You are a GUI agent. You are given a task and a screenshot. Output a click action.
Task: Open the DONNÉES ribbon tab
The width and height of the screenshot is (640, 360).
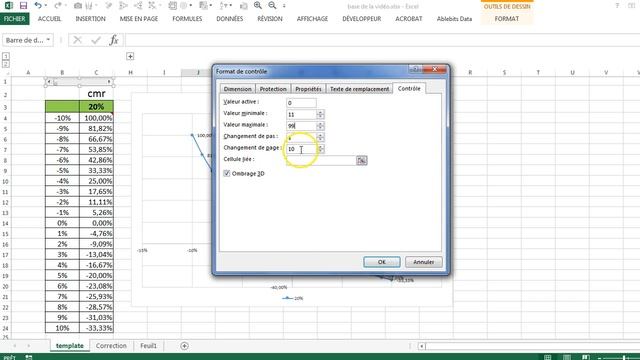tap(229, 19)
